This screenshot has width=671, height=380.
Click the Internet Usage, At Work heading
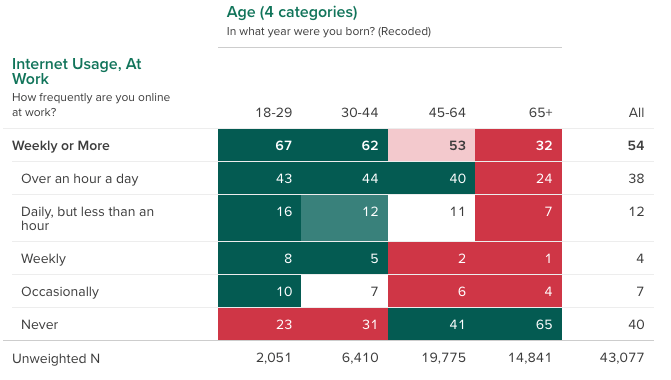click(77, 71)
